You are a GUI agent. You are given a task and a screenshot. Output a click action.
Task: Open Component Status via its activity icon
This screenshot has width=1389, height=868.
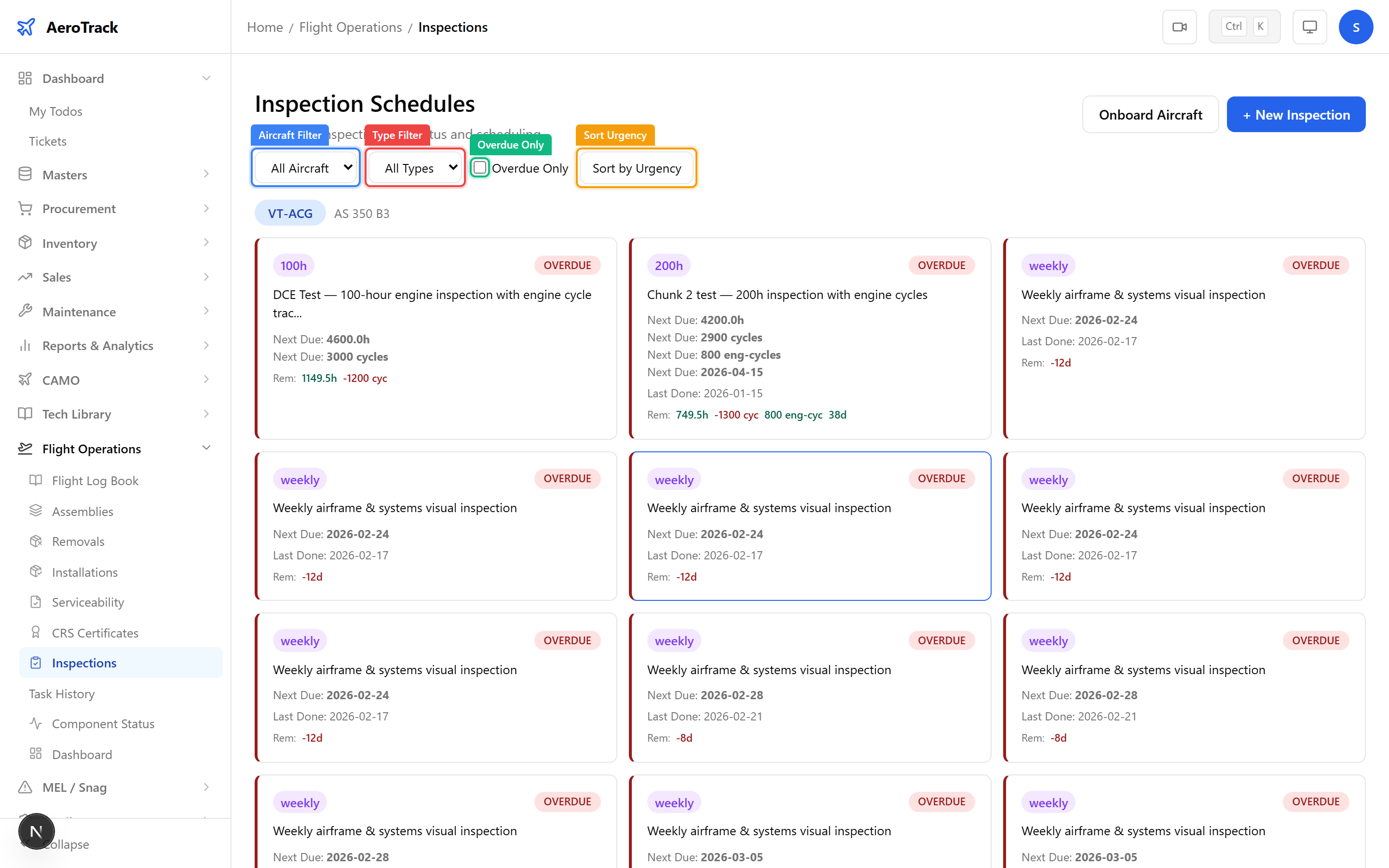tap(36, 723)
